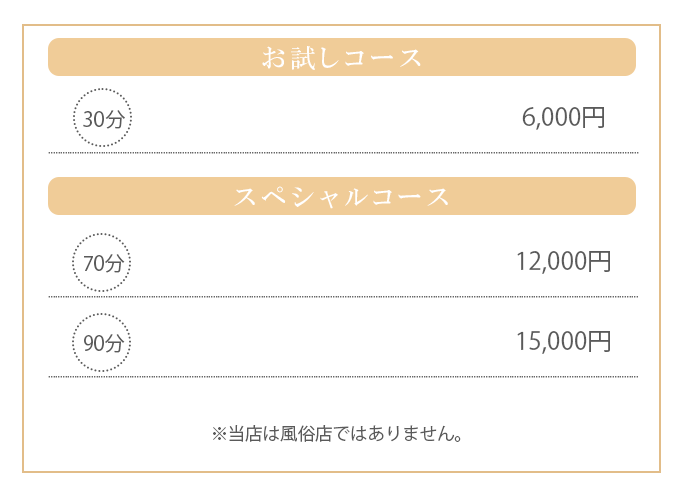
Task: Select the 70分 circular duration badge
Action: (x=102, y=263)
